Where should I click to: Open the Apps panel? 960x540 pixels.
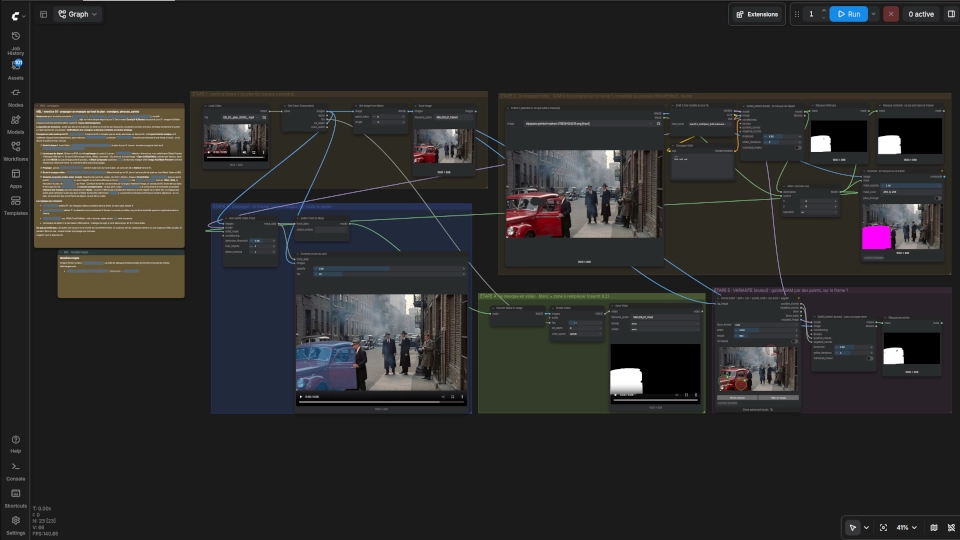coord(15,178)
